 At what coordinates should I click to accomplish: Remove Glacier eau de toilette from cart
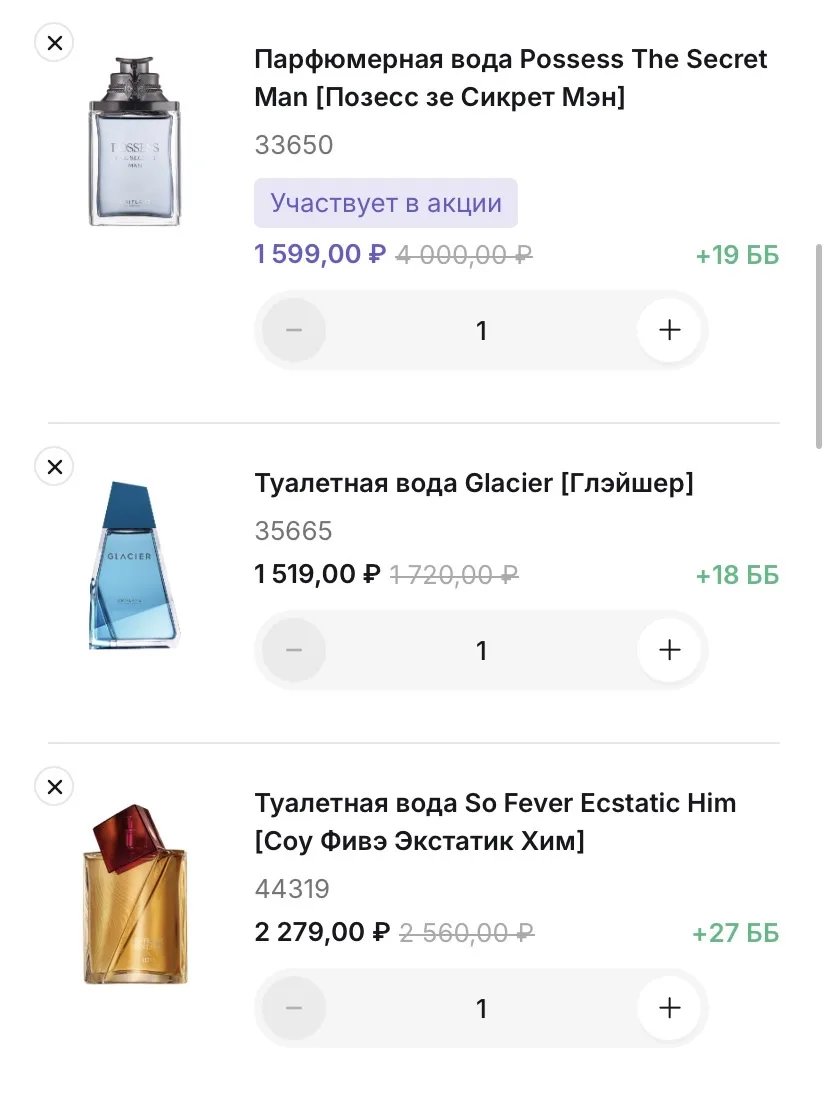(x=54, y=466)
